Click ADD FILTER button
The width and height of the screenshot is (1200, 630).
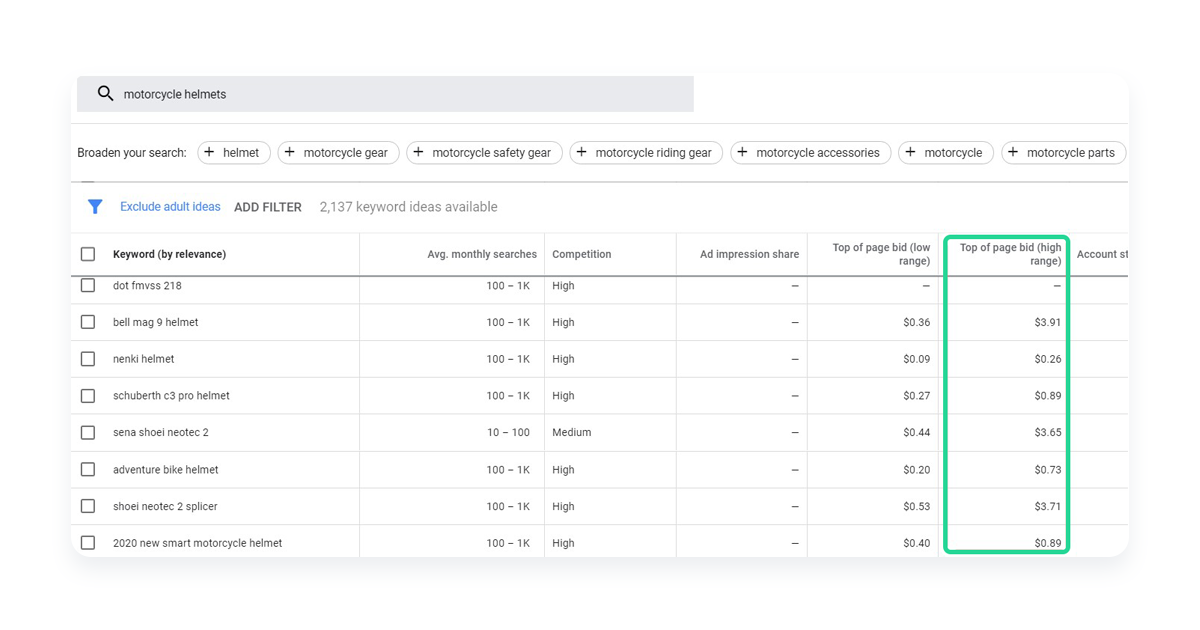pos(268,207)
